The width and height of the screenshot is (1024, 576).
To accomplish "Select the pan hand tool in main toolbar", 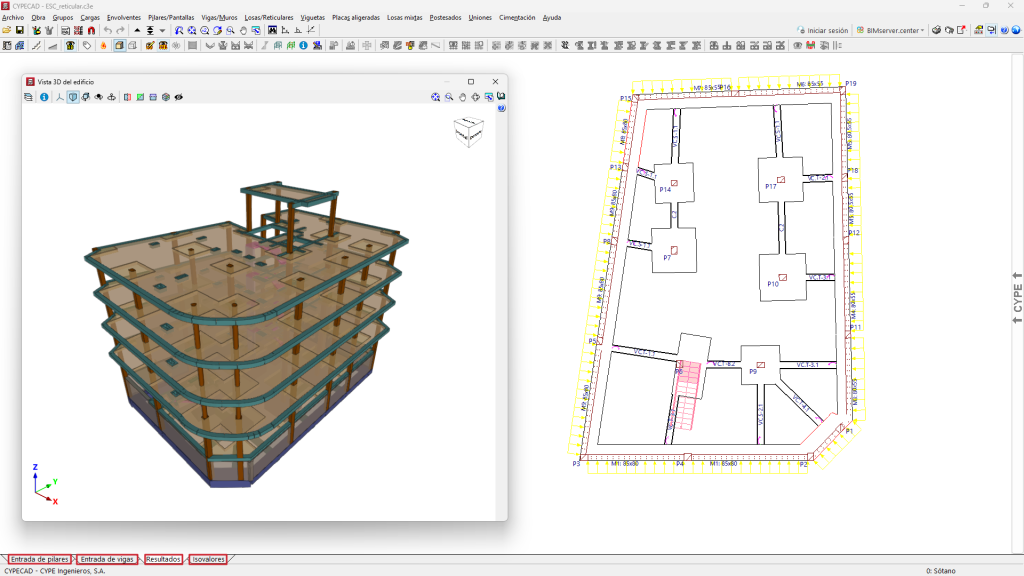I will pos(243,31).
